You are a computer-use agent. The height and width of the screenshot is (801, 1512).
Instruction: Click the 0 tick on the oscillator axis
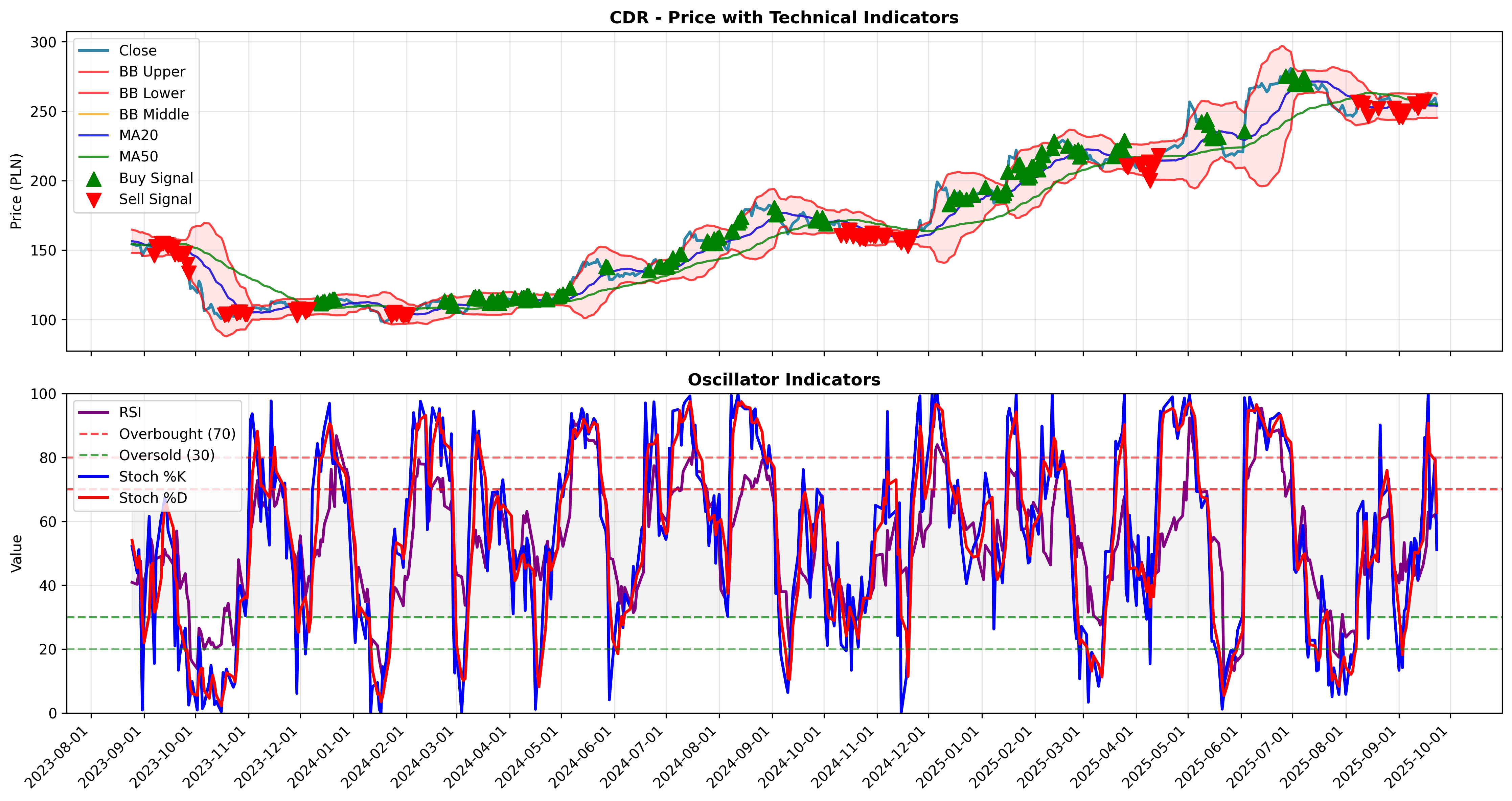[x=53, y=713]
